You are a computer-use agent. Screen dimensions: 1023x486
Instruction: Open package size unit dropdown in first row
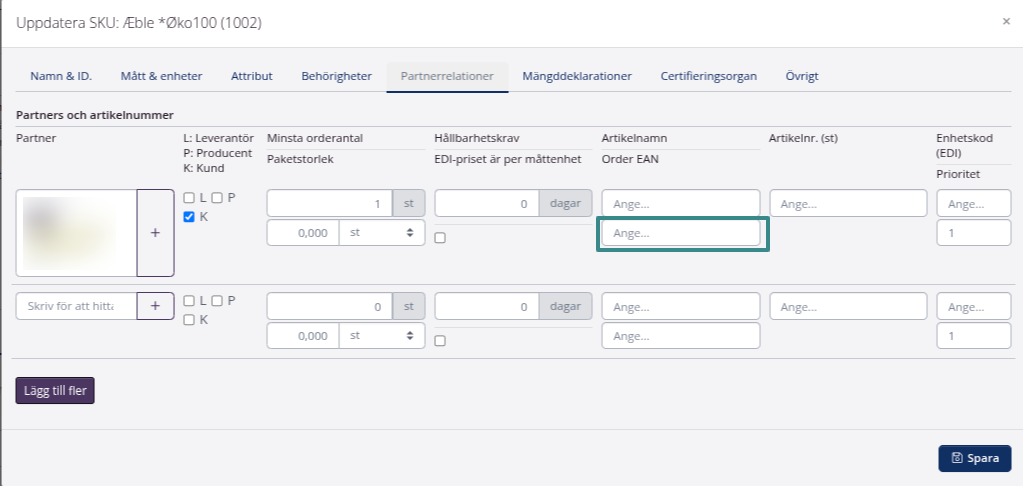point(381,233)
